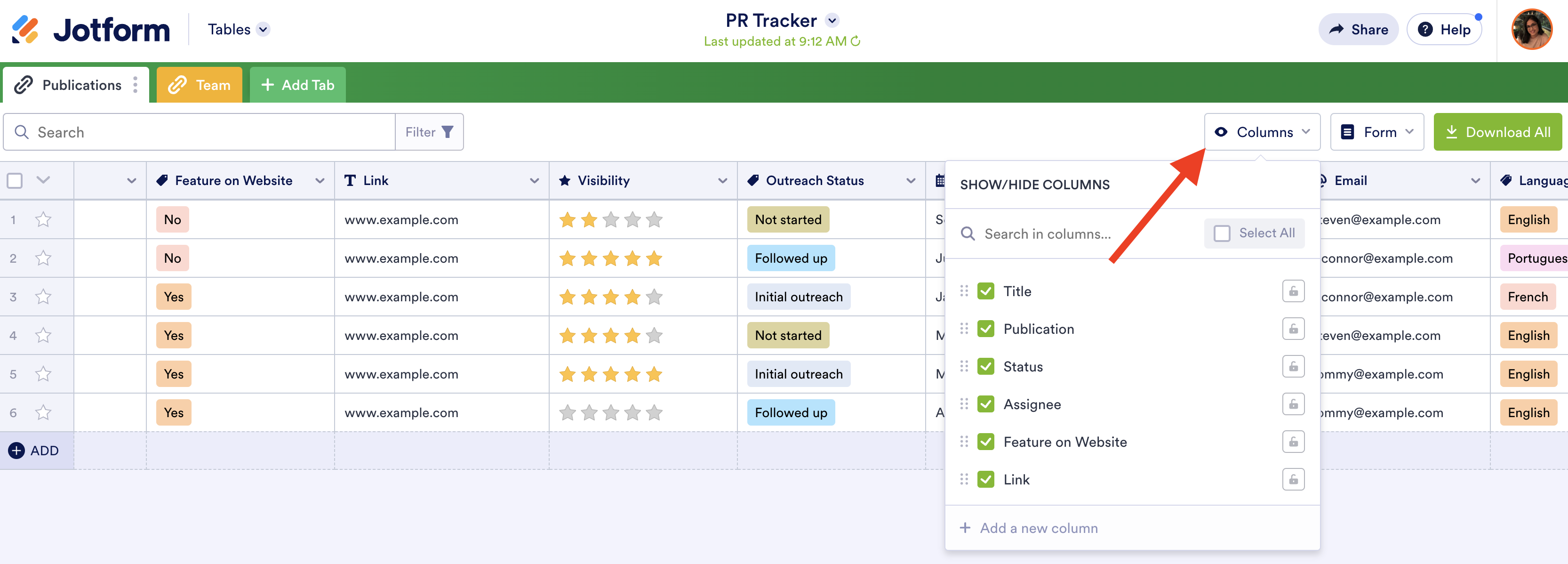
Task: Click the lock icon beside Assignee column
Action: tap(1293, 404)
